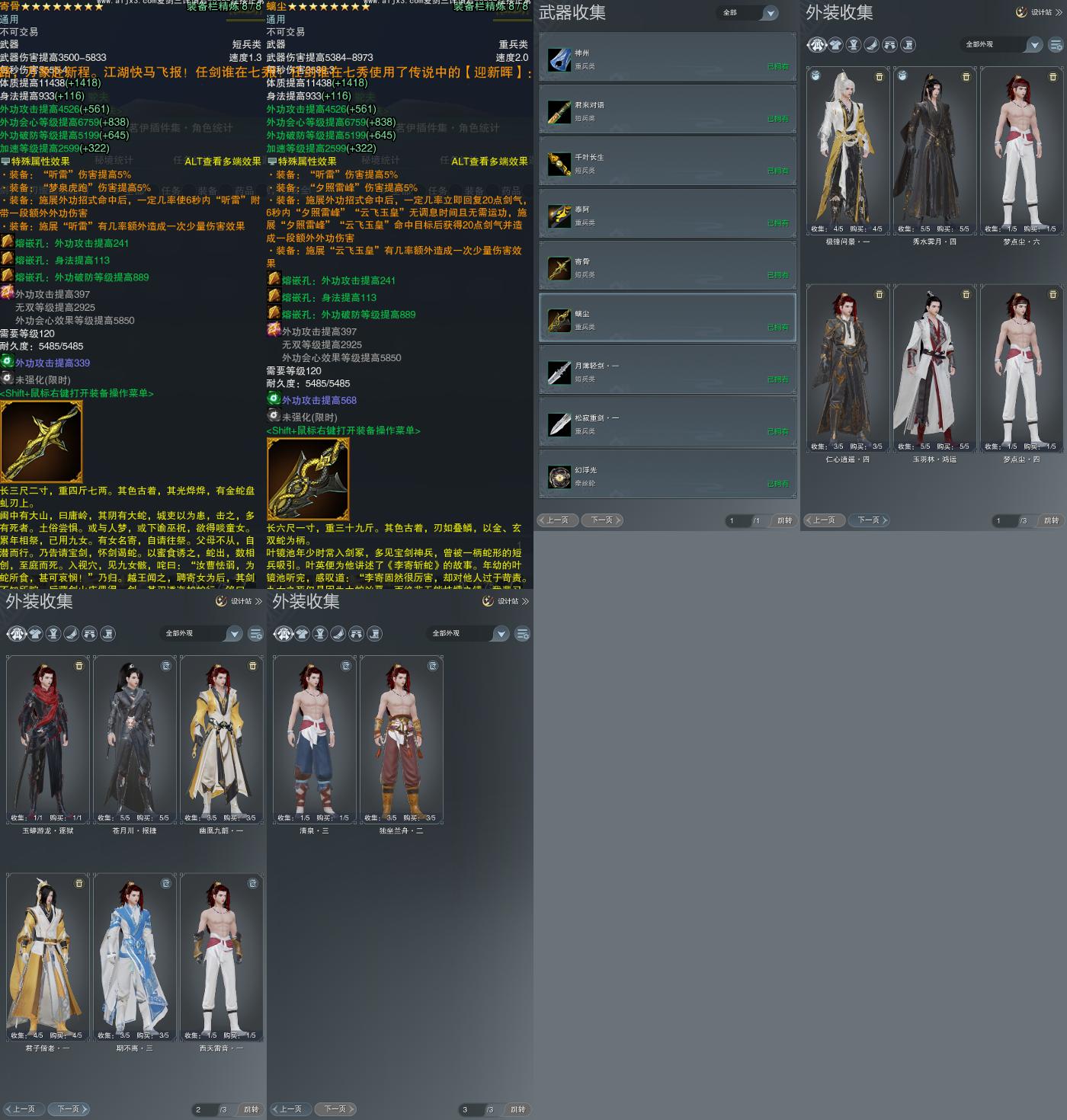This screenshot has height=1120, width=1067.
Task: Click trash icon on 玉蟒游龙·逐狱 outfit card
Action: click(79, 666)
